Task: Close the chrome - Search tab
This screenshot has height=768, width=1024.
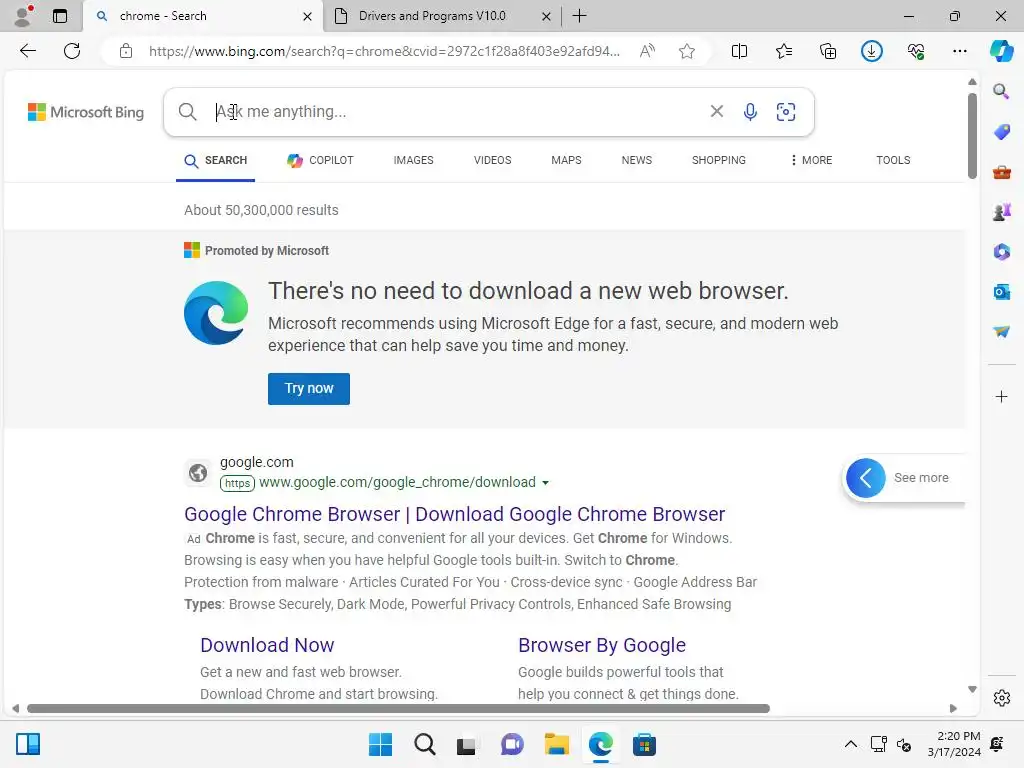Action: (307, 16)
